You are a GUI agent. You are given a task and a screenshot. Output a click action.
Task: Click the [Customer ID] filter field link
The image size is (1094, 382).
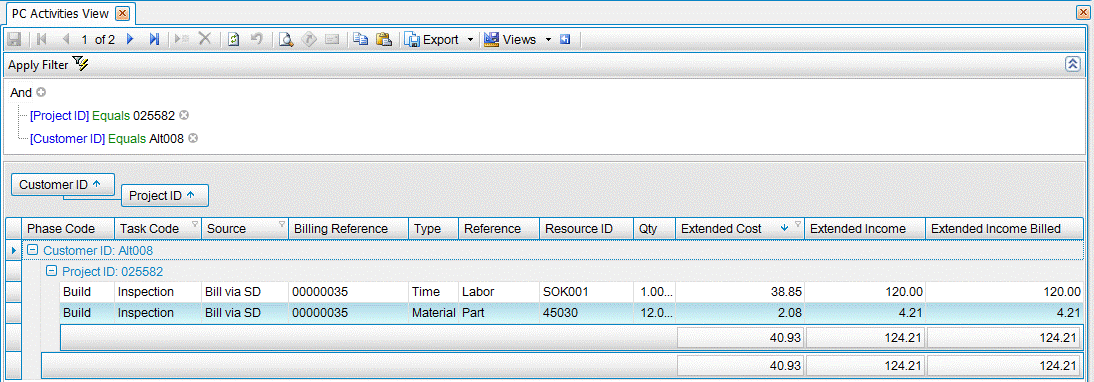pyautogui.click(x=68, y=139)
